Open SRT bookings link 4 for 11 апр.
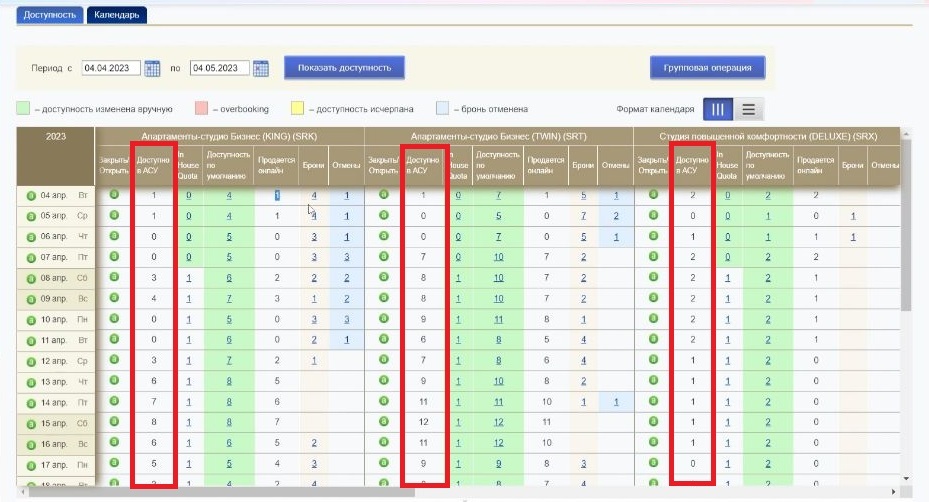This screenshot has height=502, width=929. (584, 340)
